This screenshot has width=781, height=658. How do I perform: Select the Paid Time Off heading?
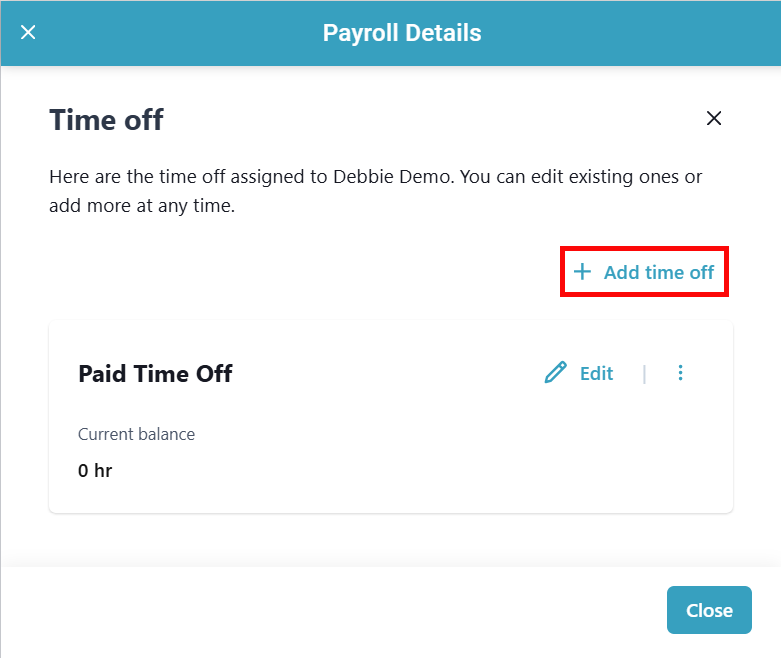tap(155, 374)
